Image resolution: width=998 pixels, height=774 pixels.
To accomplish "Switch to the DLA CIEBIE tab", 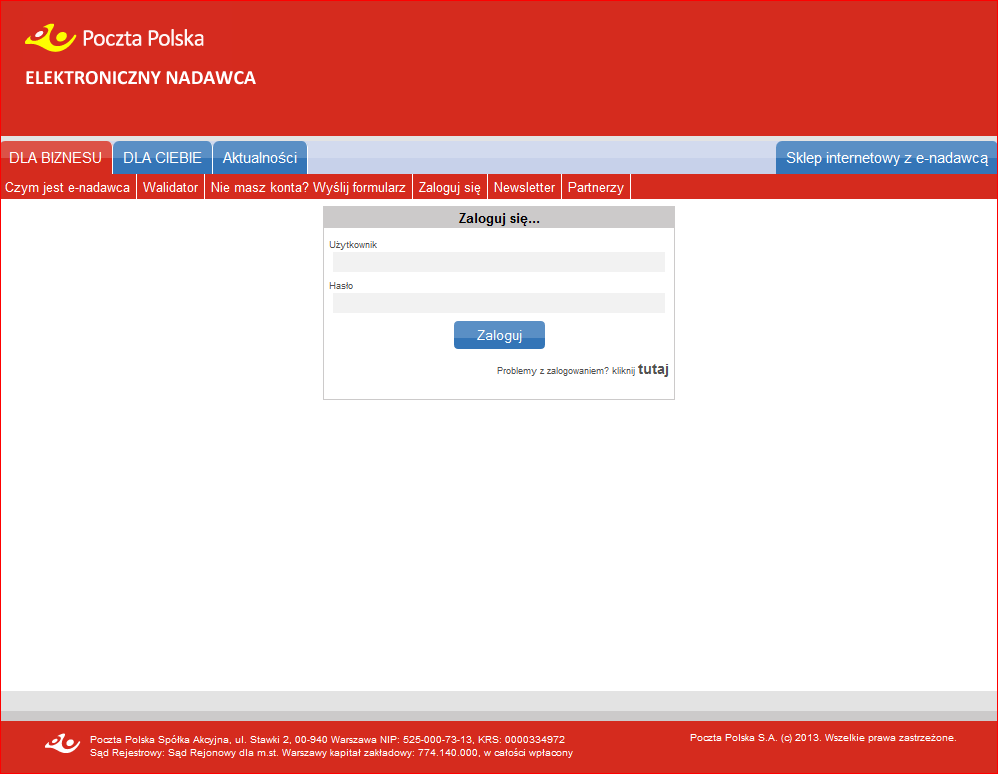I will click(162, 158).
